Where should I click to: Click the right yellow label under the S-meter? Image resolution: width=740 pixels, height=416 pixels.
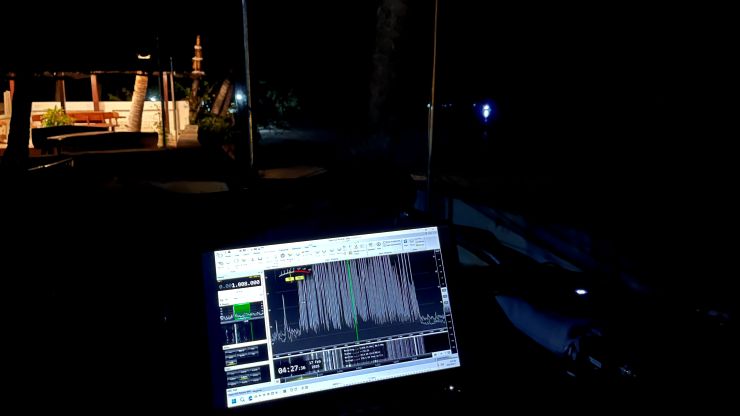(x=300, y=278)
